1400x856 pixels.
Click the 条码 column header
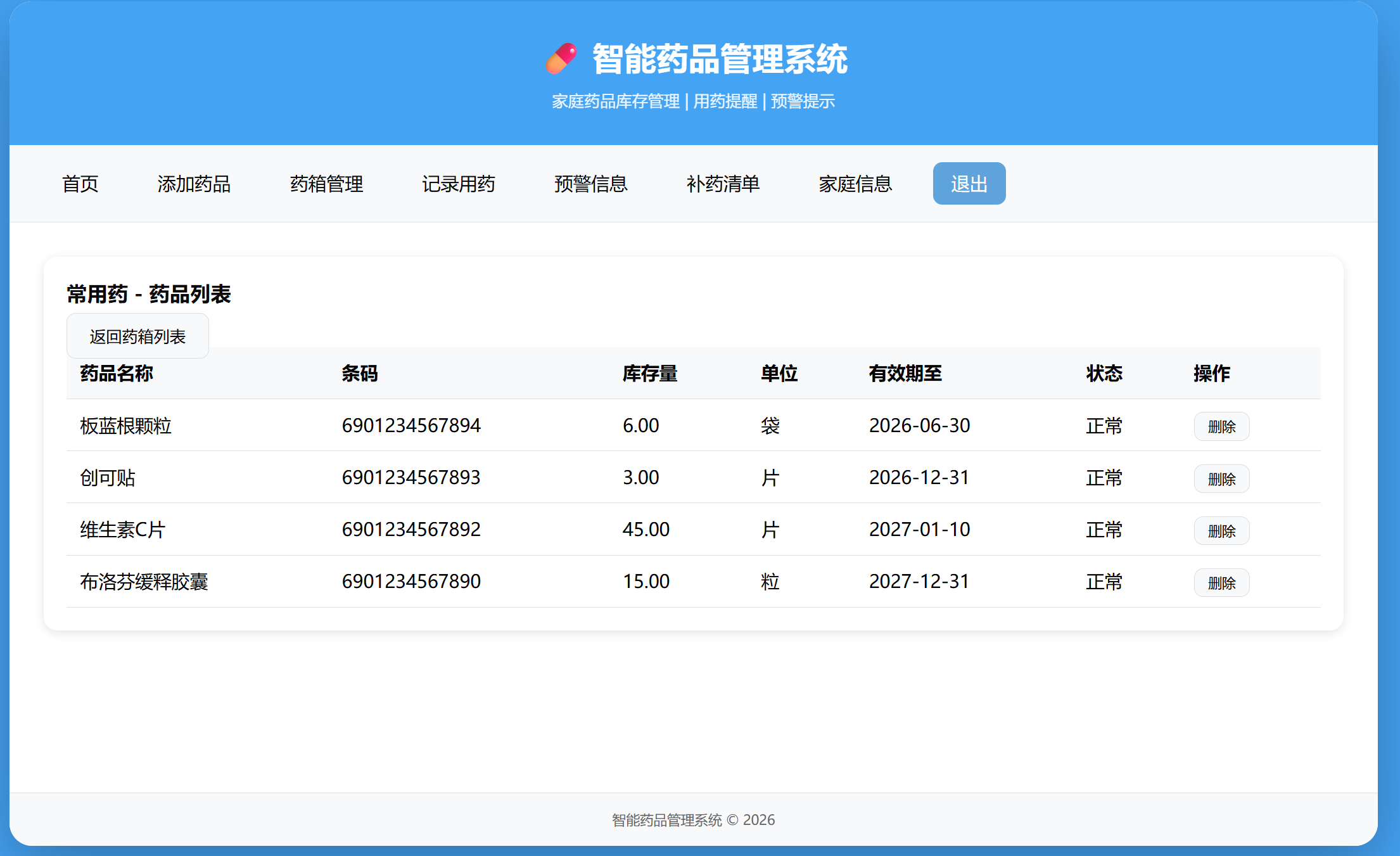click(x=360, y=374)
